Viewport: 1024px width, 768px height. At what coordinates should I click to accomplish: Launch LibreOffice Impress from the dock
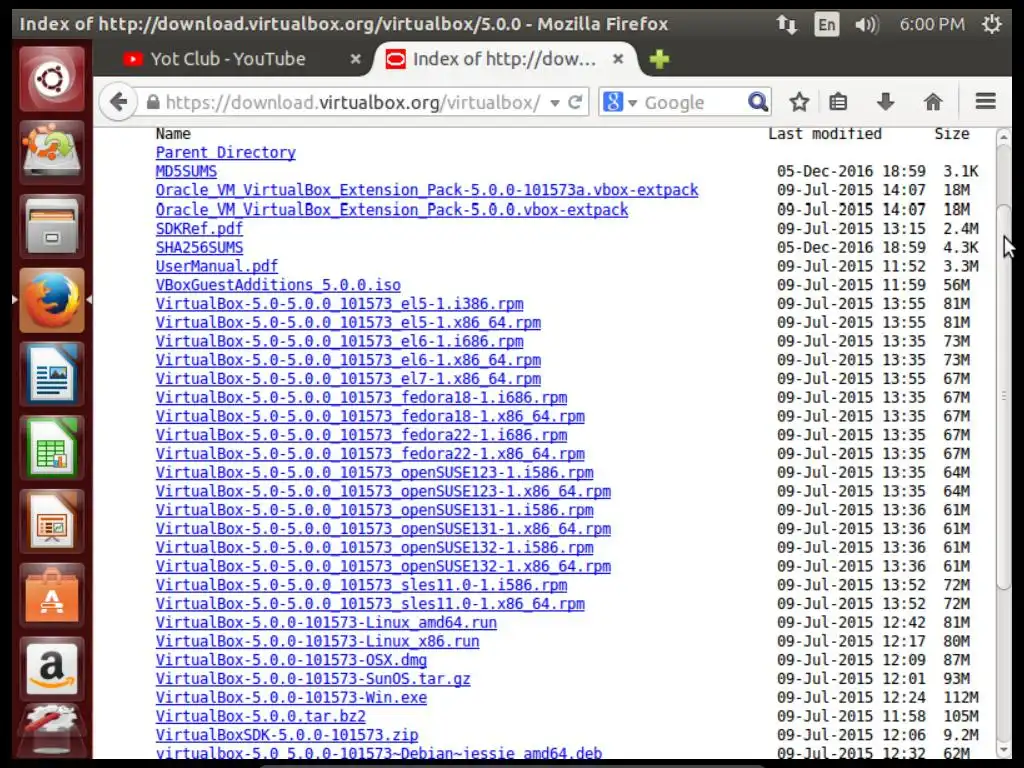(52, 522)
